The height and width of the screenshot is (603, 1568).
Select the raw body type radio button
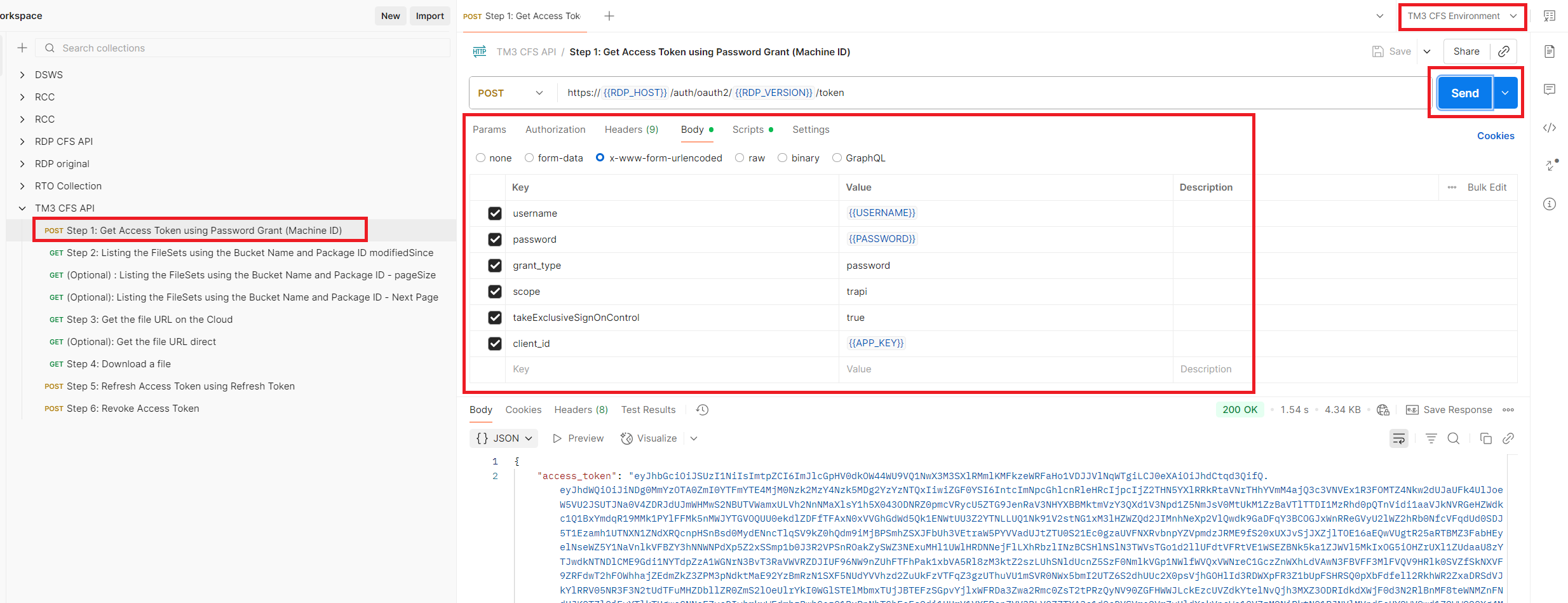(740, 158)
